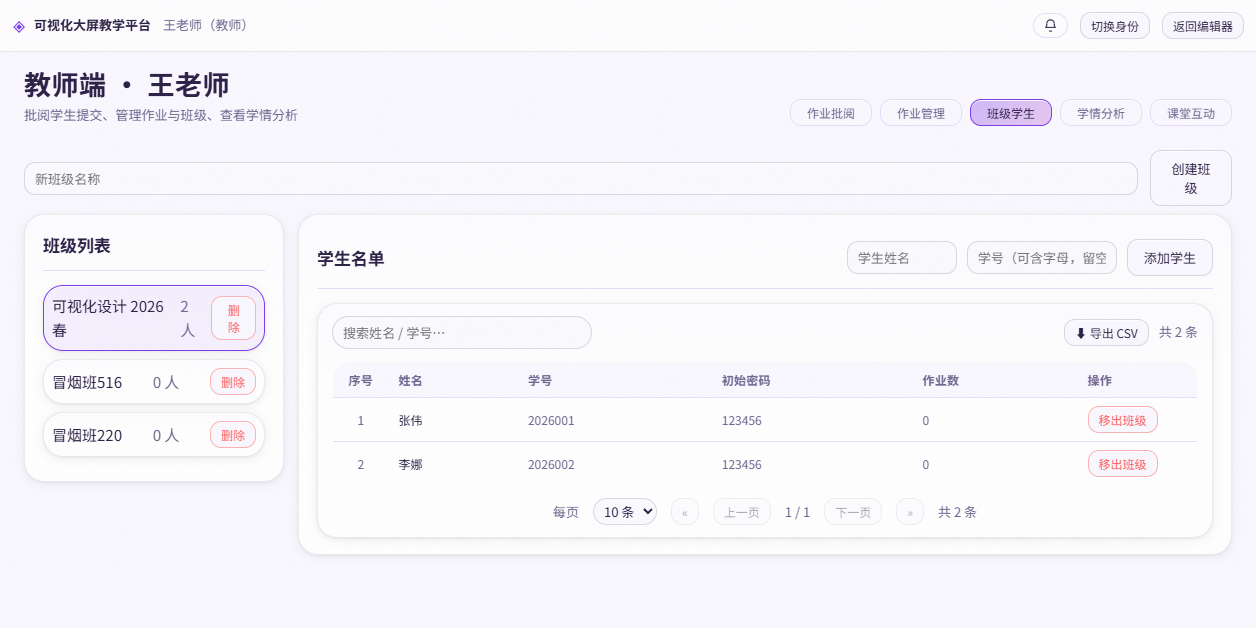Export the roster with 导出 CSV
The width and height of the screenshot is (1256, 628).
(1106, 333)
